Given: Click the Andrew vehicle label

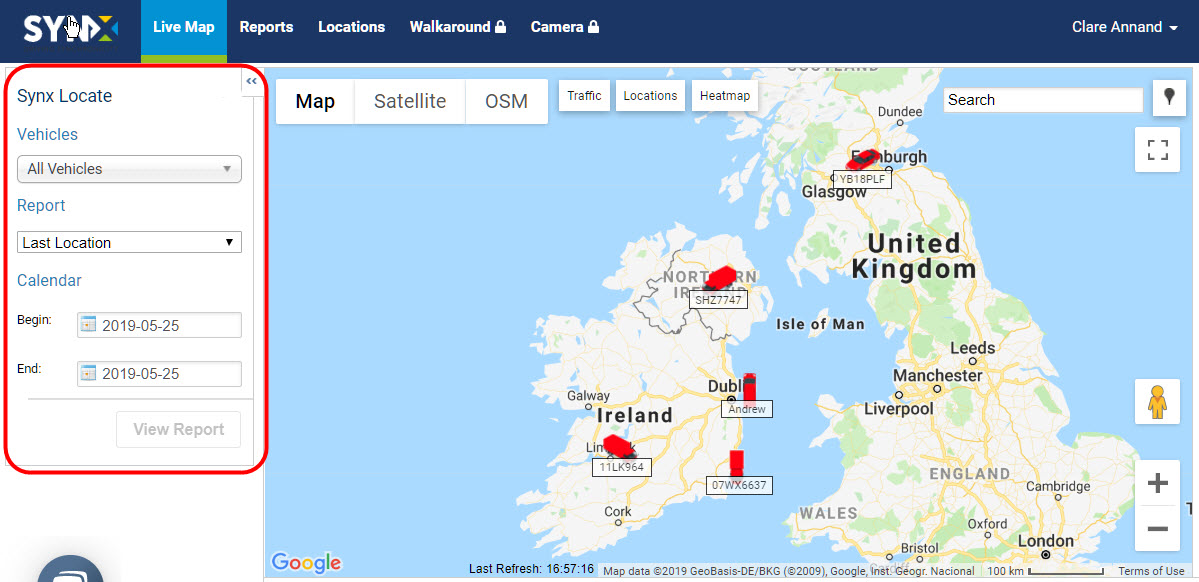Looking at the screenshot, I should tap(747, 409).
